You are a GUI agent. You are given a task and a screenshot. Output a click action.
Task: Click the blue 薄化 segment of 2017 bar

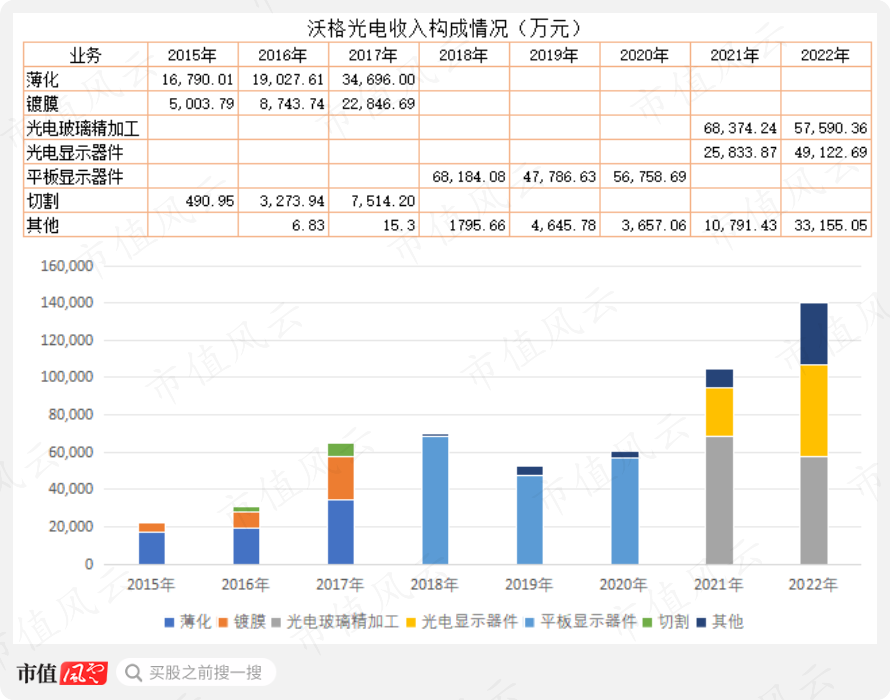click(x=341, y=532)
